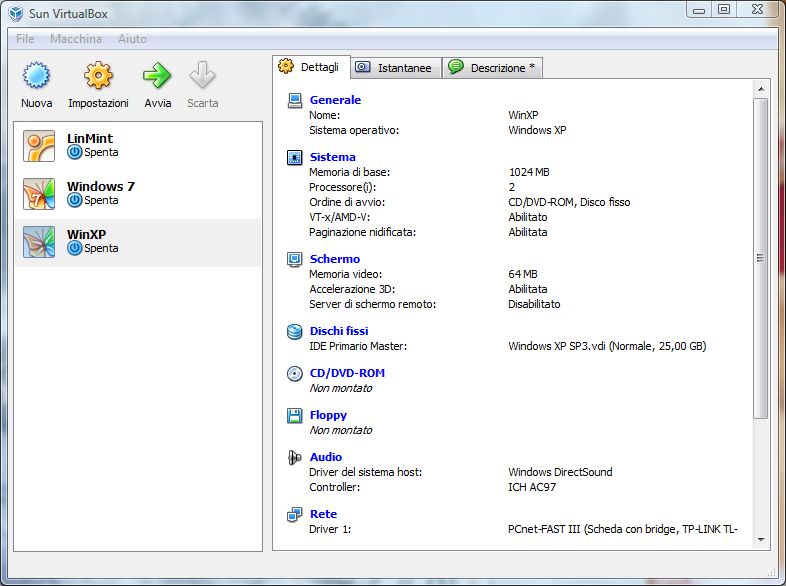Screen dimensions: 786x586
Task: Click the Sistema chip icon
Action: click(295, 157)
